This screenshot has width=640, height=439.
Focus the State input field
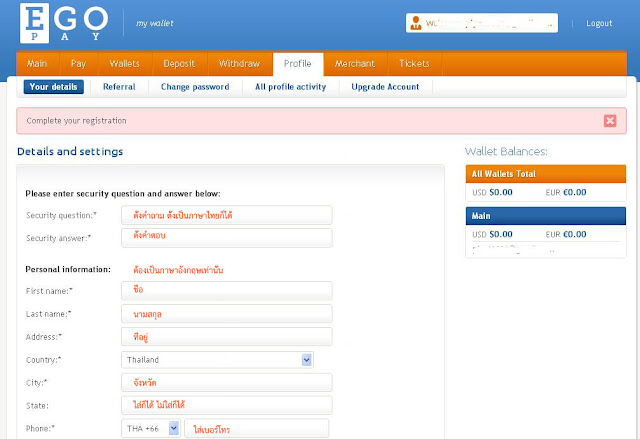pyautogui.click(x=227, y=406)
